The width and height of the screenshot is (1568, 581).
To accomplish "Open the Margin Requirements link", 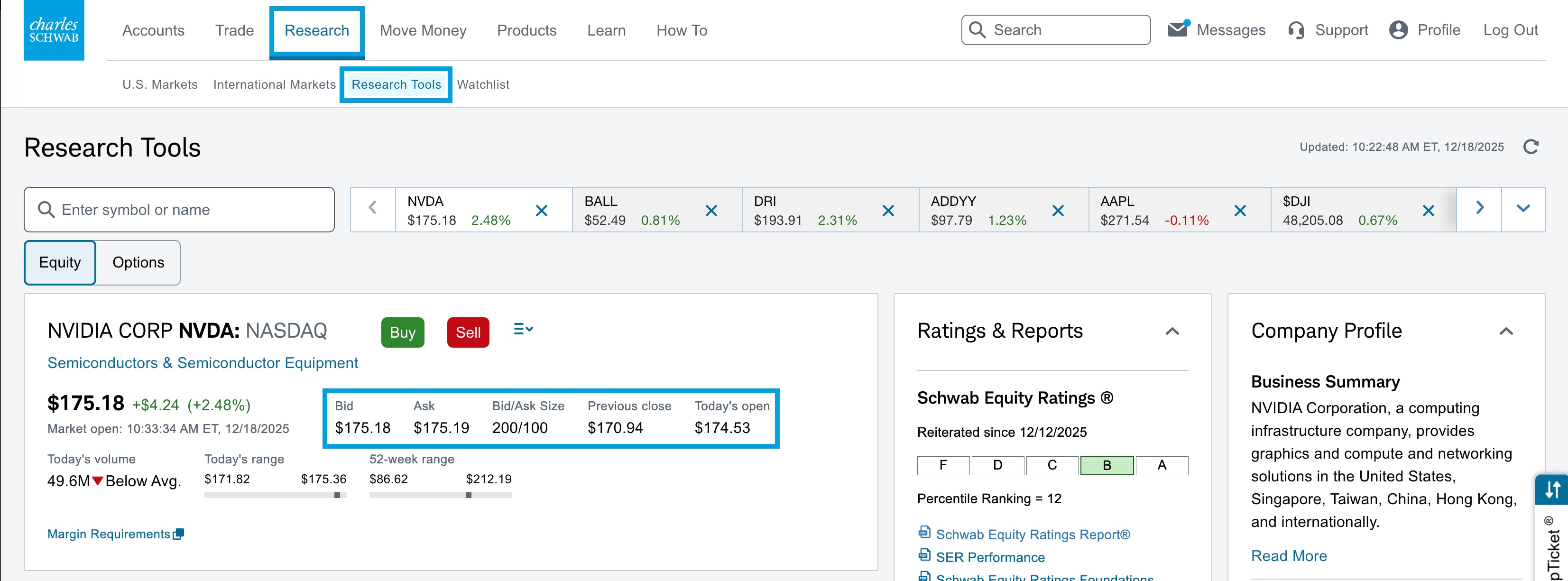I will tap(108, 534).
